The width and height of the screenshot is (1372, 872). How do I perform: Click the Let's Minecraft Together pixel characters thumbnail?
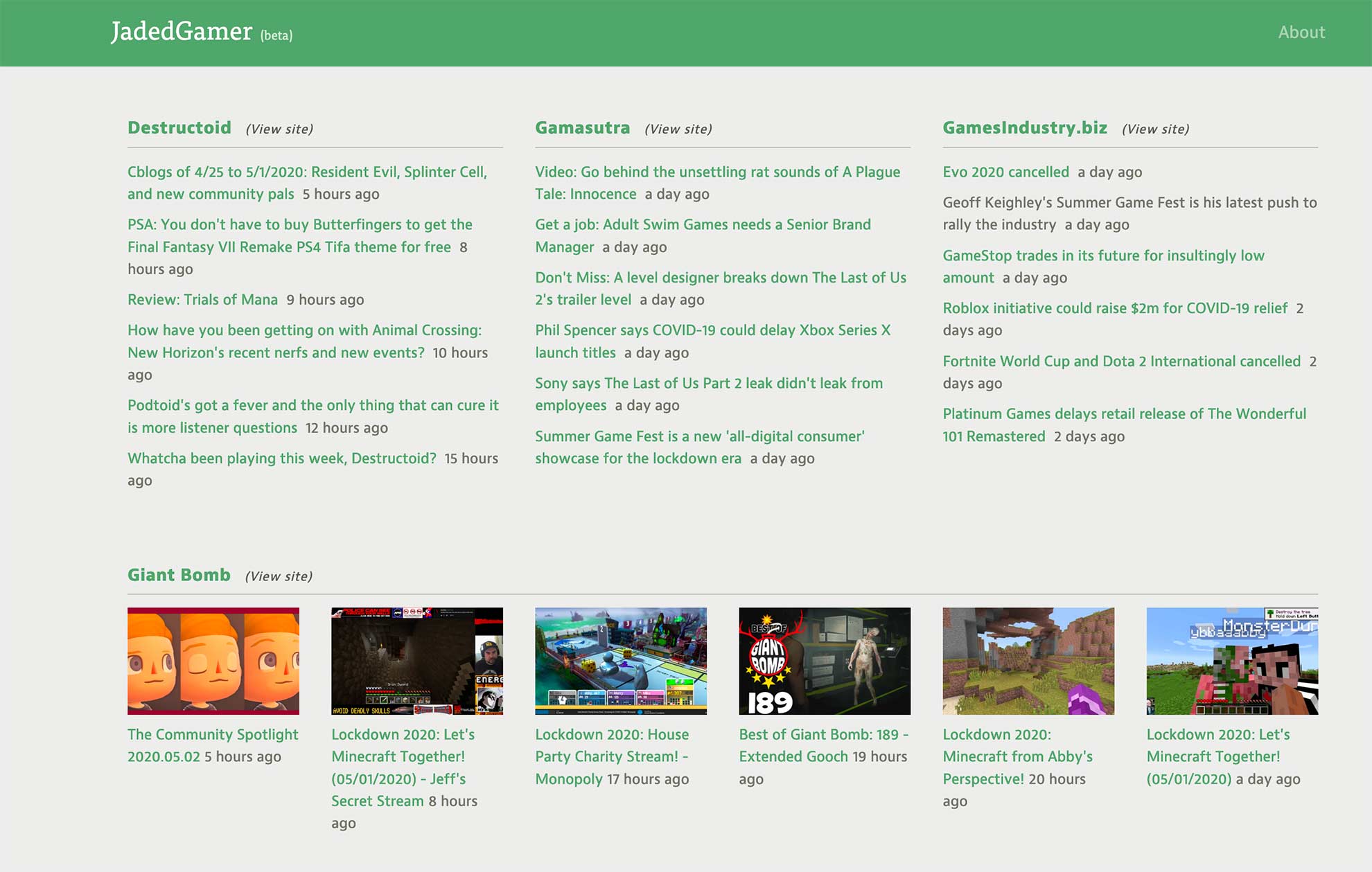click(x=1232, y=661)
